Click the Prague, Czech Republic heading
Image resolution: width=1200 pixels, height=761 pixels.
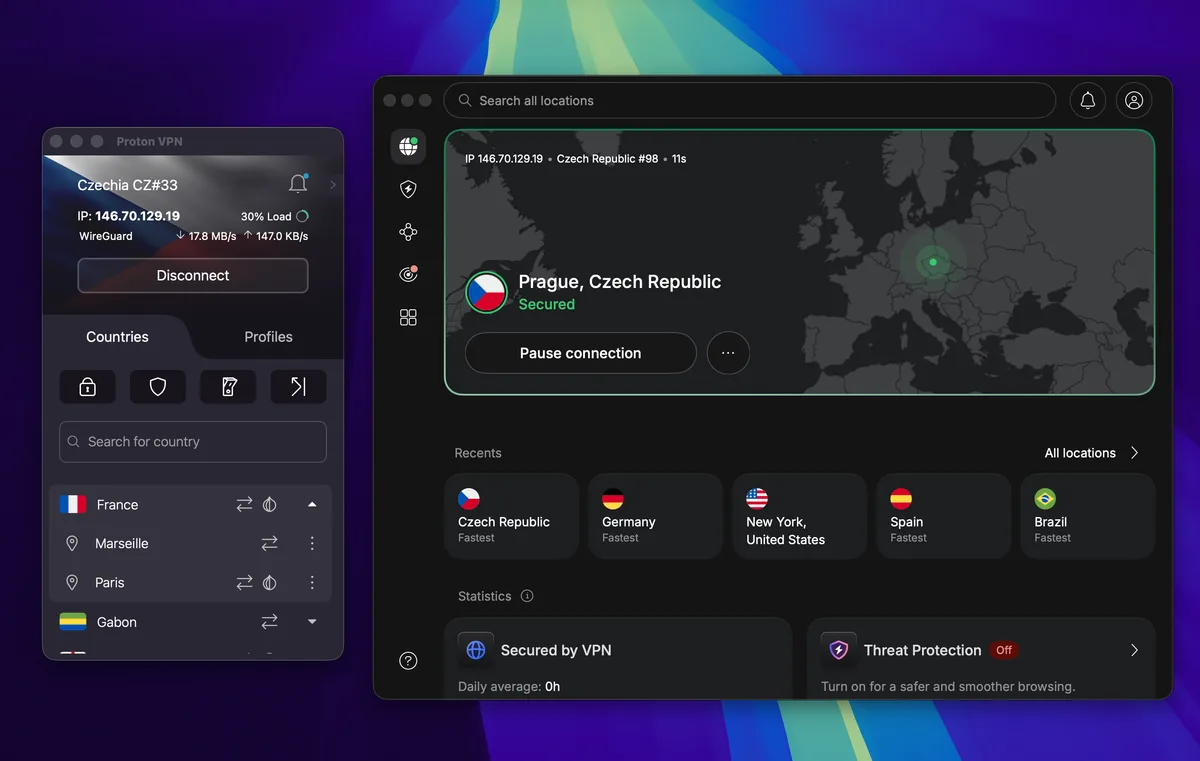(x=620, y=282)
